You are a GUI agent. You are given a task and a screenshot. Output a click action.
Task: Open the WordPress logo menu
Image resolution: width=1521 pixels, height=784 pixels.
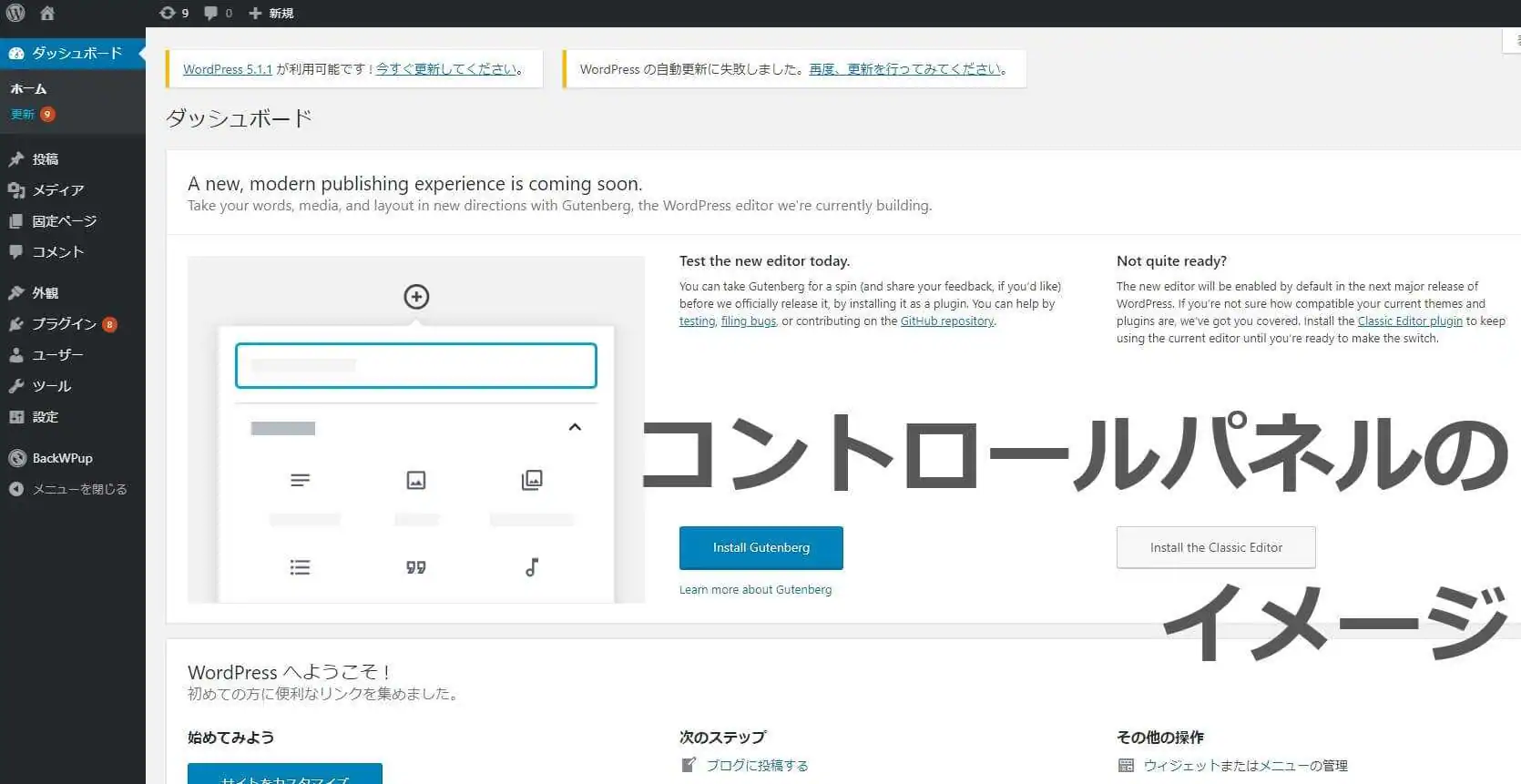coord(15,13)
